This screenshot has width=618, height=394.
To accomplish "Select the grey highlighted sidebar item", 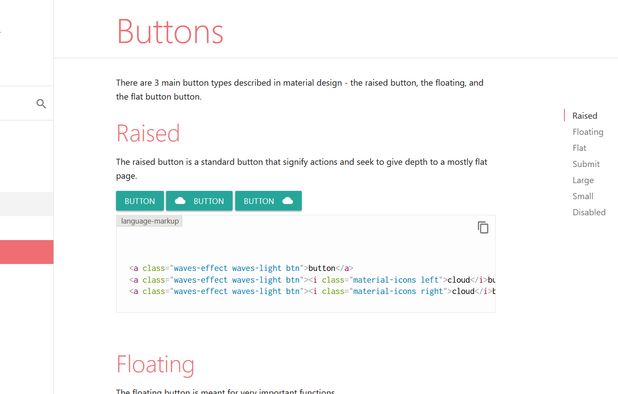I will 26,204.
